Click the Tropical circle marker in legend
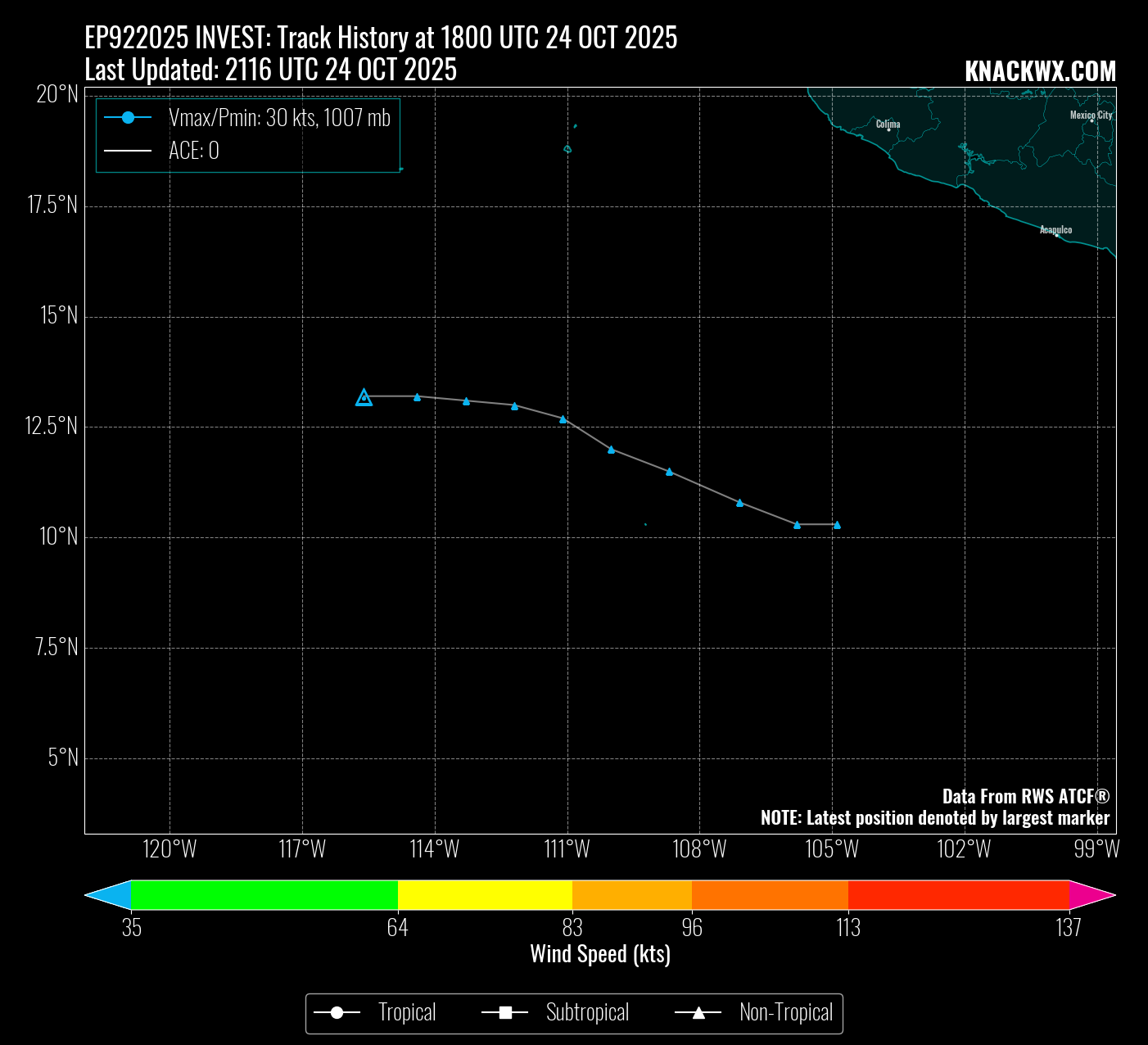Viewport: 1148px width, 1045px height. (337, 1013)
